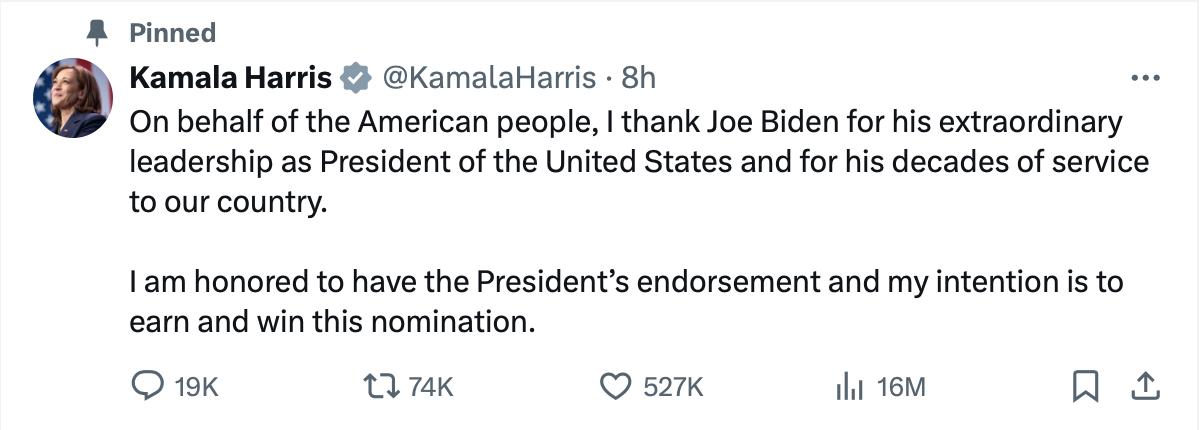Open the view analytics bar chart icon

[848, 386]
